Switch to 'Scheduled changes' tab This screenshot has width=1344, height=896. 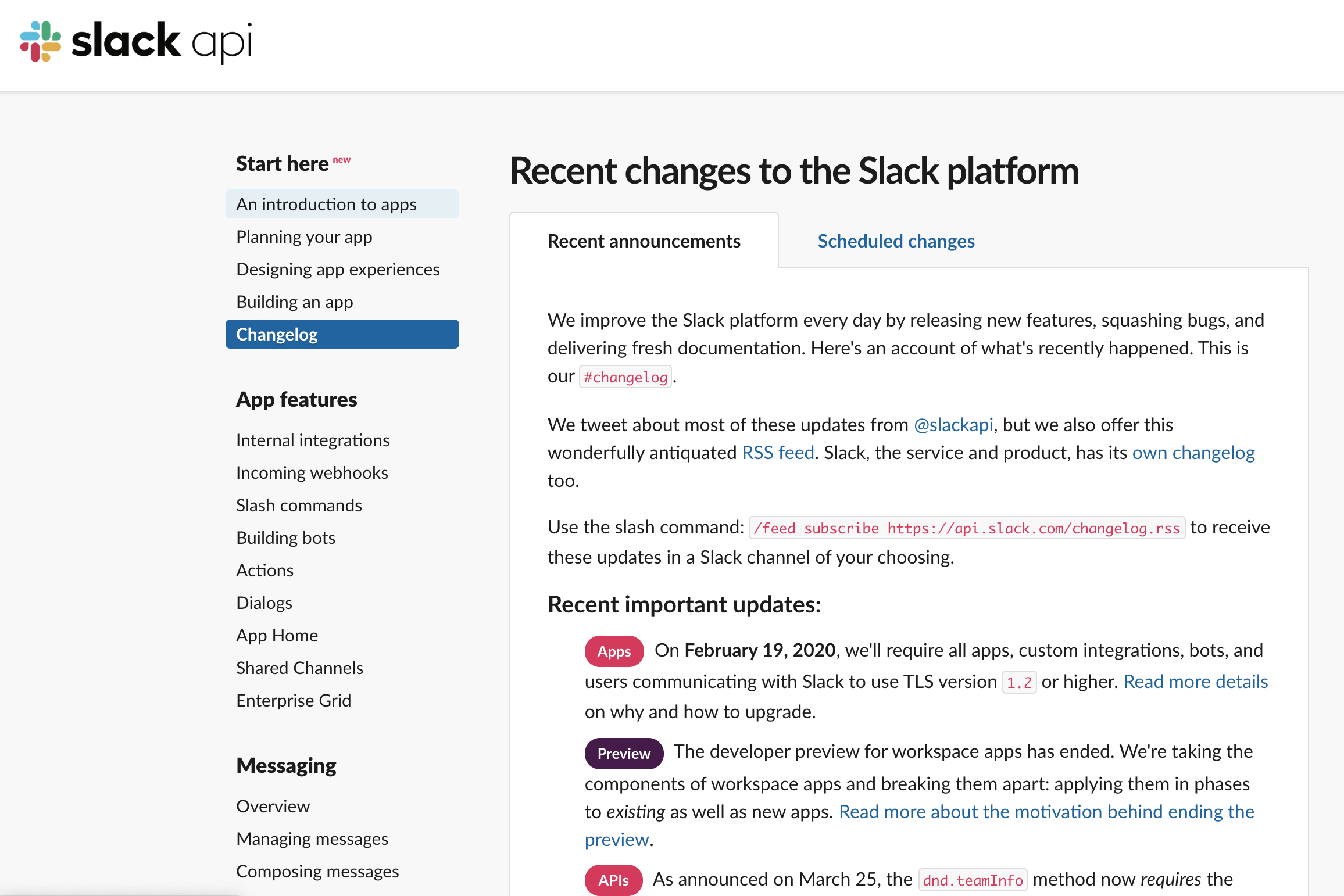(x=896, y=241)
